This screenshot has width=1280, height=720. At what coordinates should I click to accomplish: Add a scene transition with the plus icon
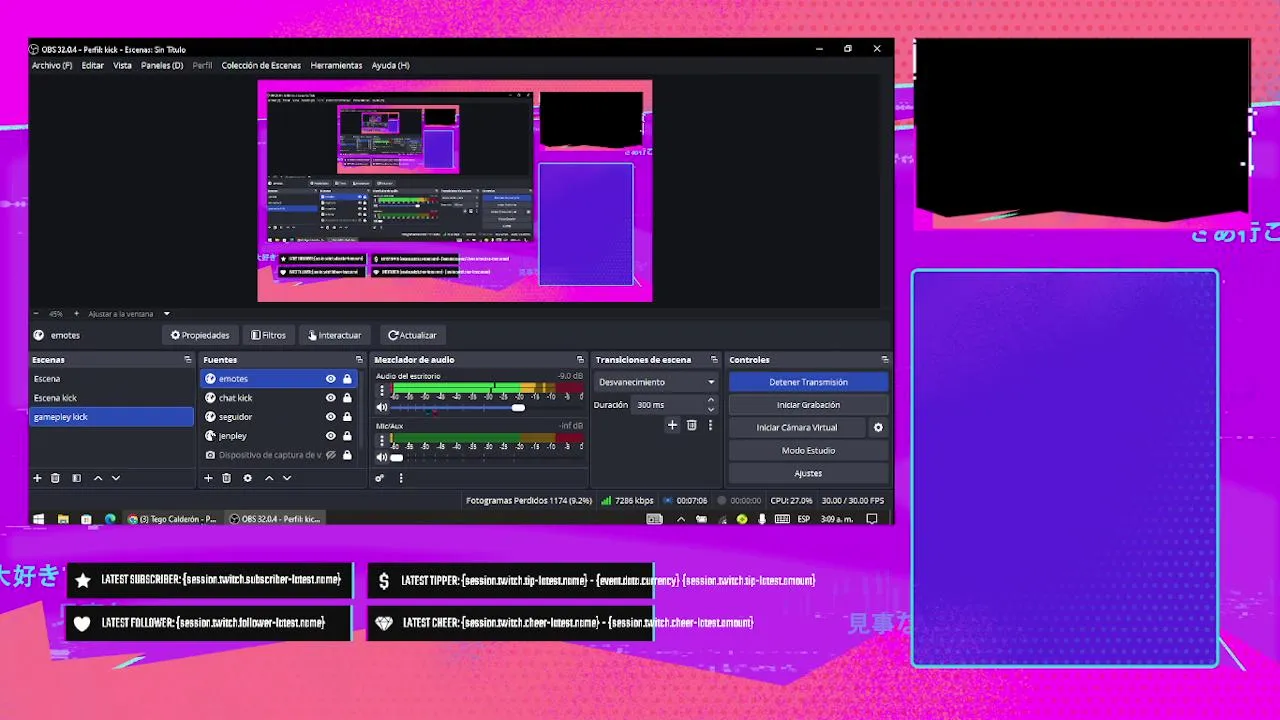coord(672,425)
